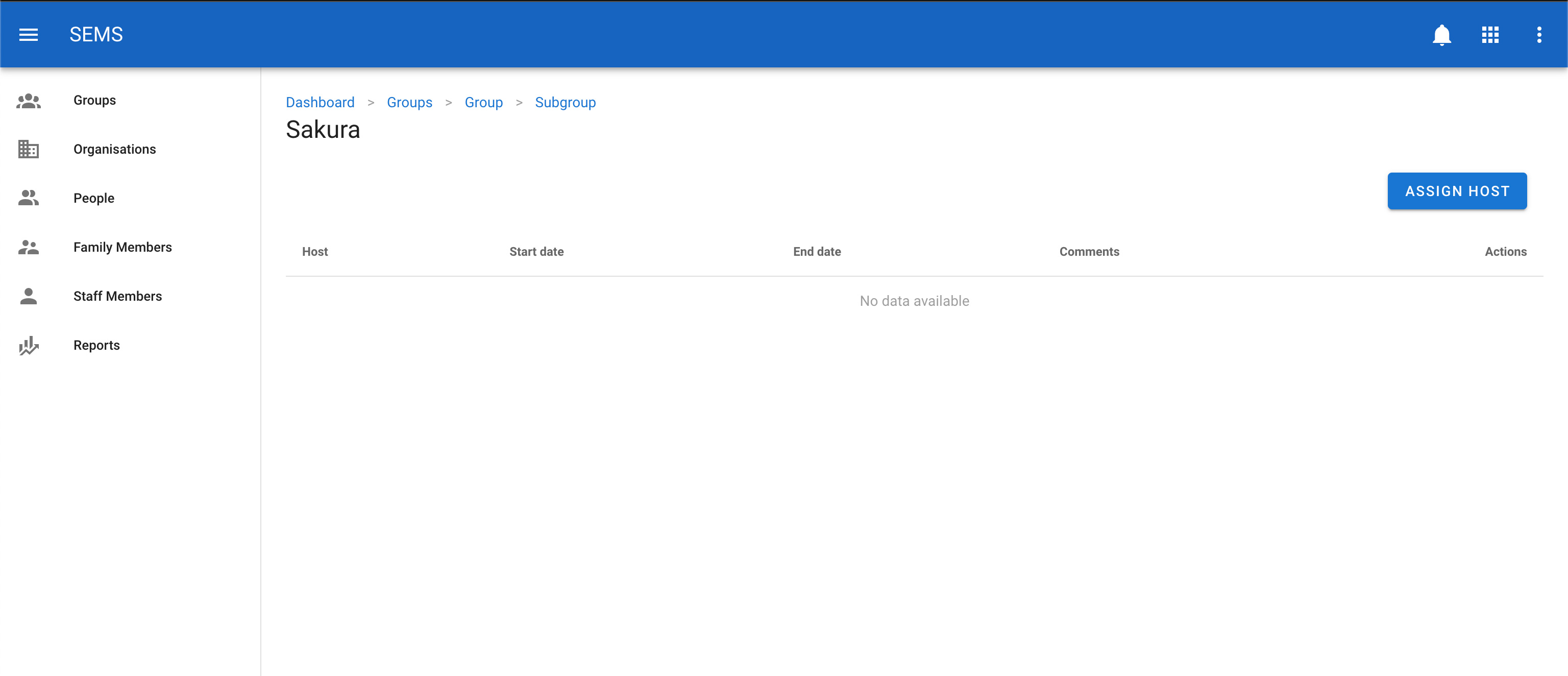Click the Group breadcrumb link
Viewport: 1568px width, 676px height.
tap(483, 102)
